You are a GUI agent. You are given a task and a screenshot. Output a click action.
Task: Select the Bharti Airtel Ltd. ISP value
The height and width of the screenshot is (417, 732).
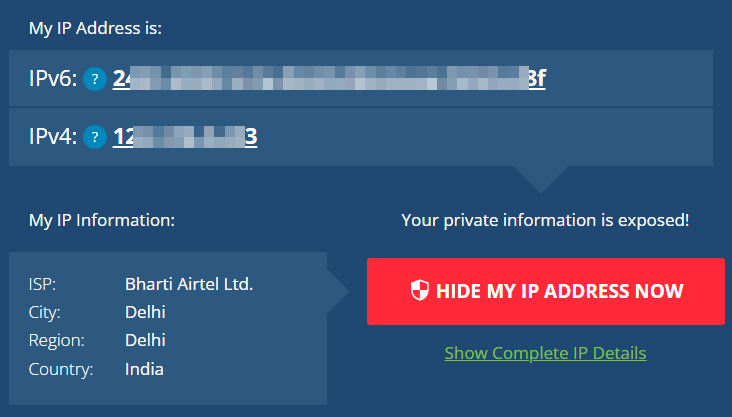click(189, 284)
